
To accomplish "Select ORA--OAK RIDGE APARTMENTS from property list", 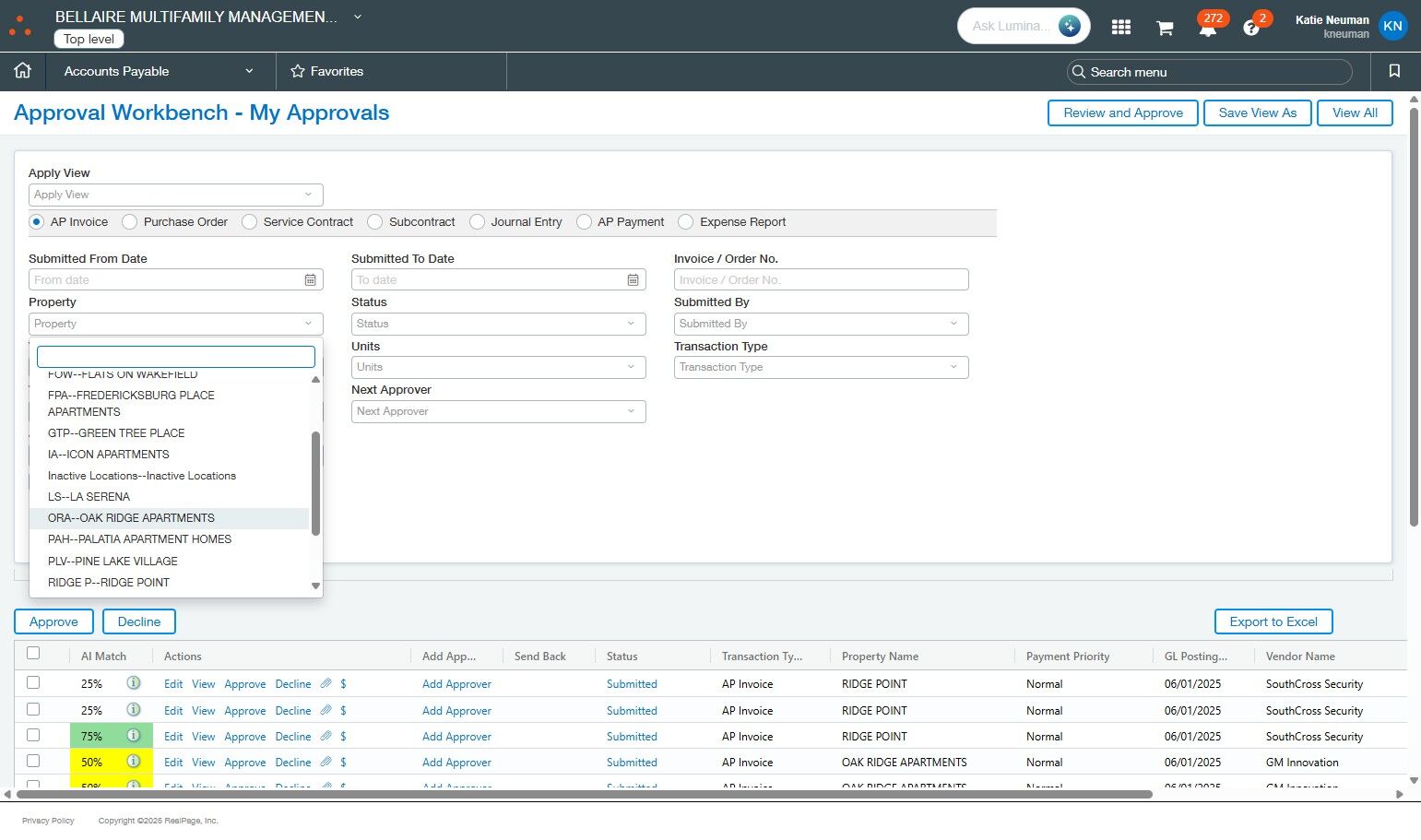I will pos(131,518).
